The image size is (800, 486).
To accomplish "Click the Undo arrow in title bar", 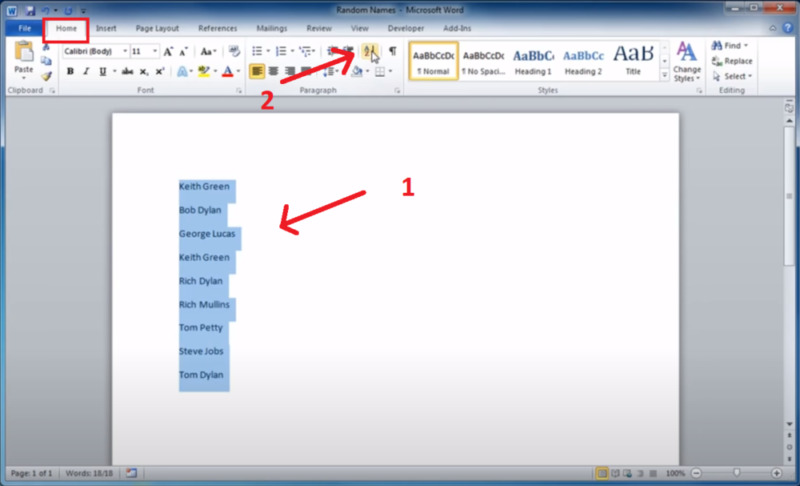I will point(45,10).
